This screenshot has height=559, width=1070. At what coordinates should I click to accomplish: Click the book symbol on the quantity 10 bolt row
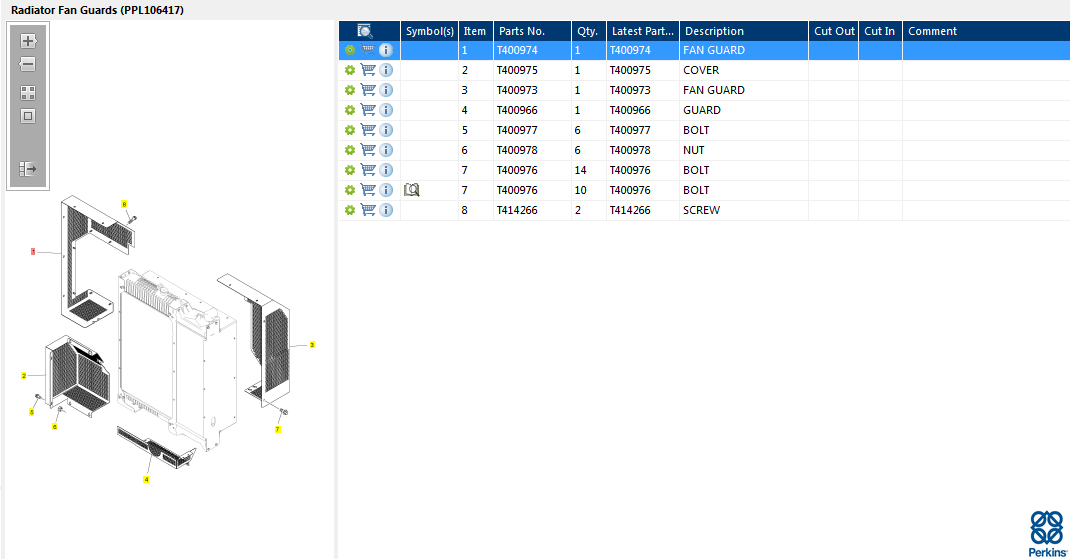point(411,190)
